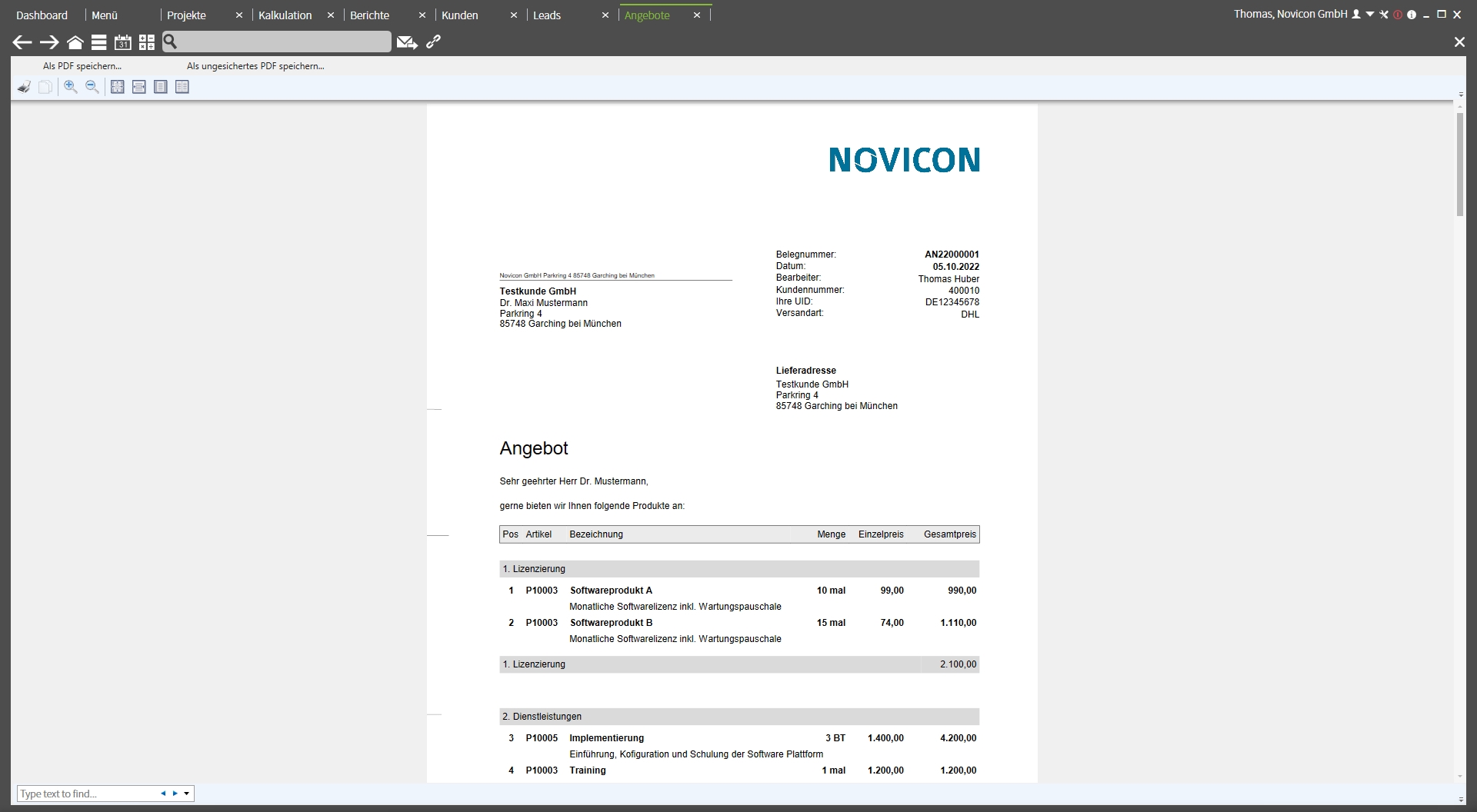Close the Projekte tab
This screenshot has width=1477, height=812.
pyautogui.click(x=239, y=15)
